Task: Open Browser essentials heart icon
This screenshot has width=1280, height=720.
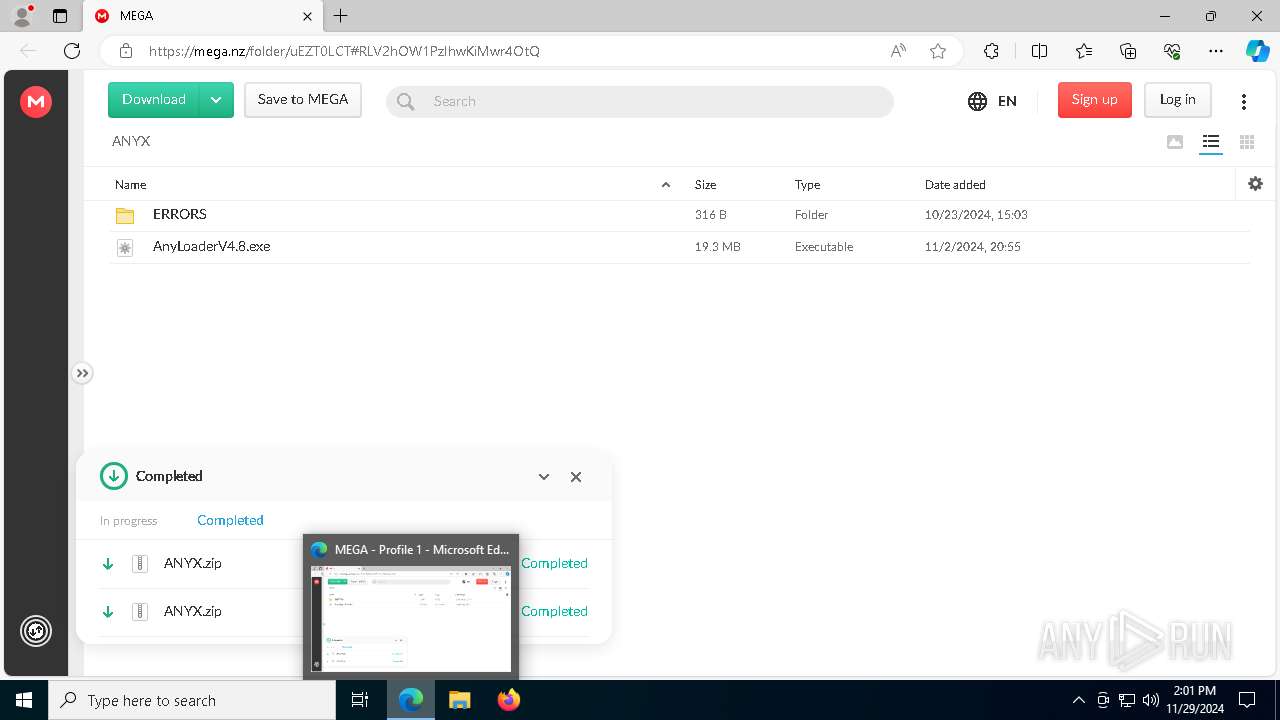Action: tap(1172, 51)
